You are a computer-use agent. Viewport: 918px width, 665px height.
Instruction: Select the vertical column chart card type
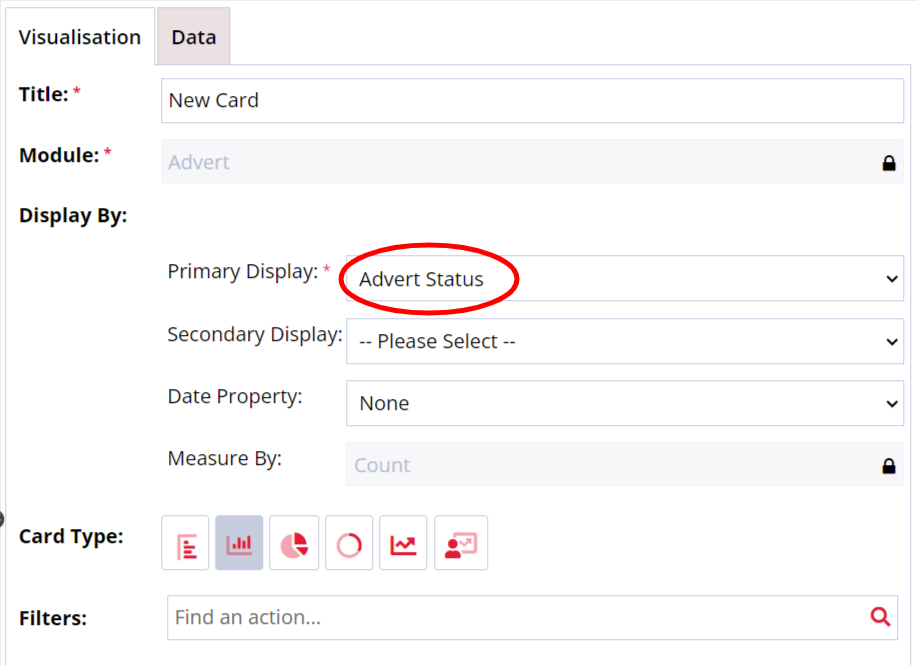click(x=239, y=543)
